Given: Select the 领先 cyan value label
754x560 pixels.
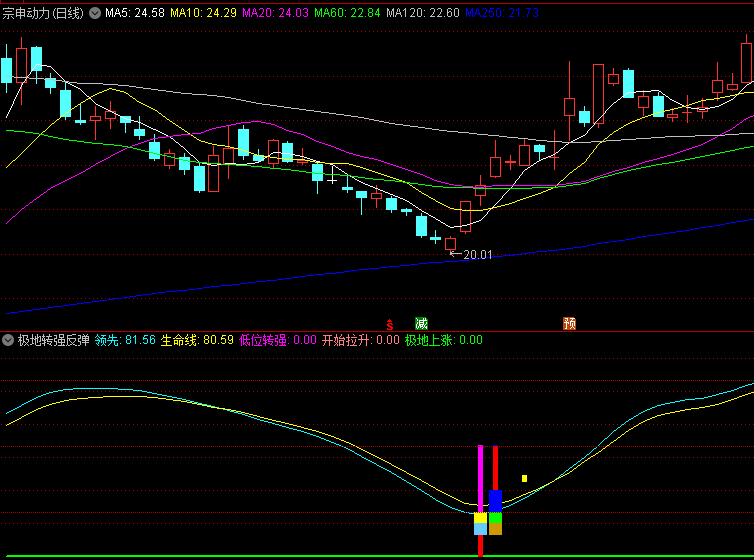Looking at the screenshot, I should coord(125,340).
